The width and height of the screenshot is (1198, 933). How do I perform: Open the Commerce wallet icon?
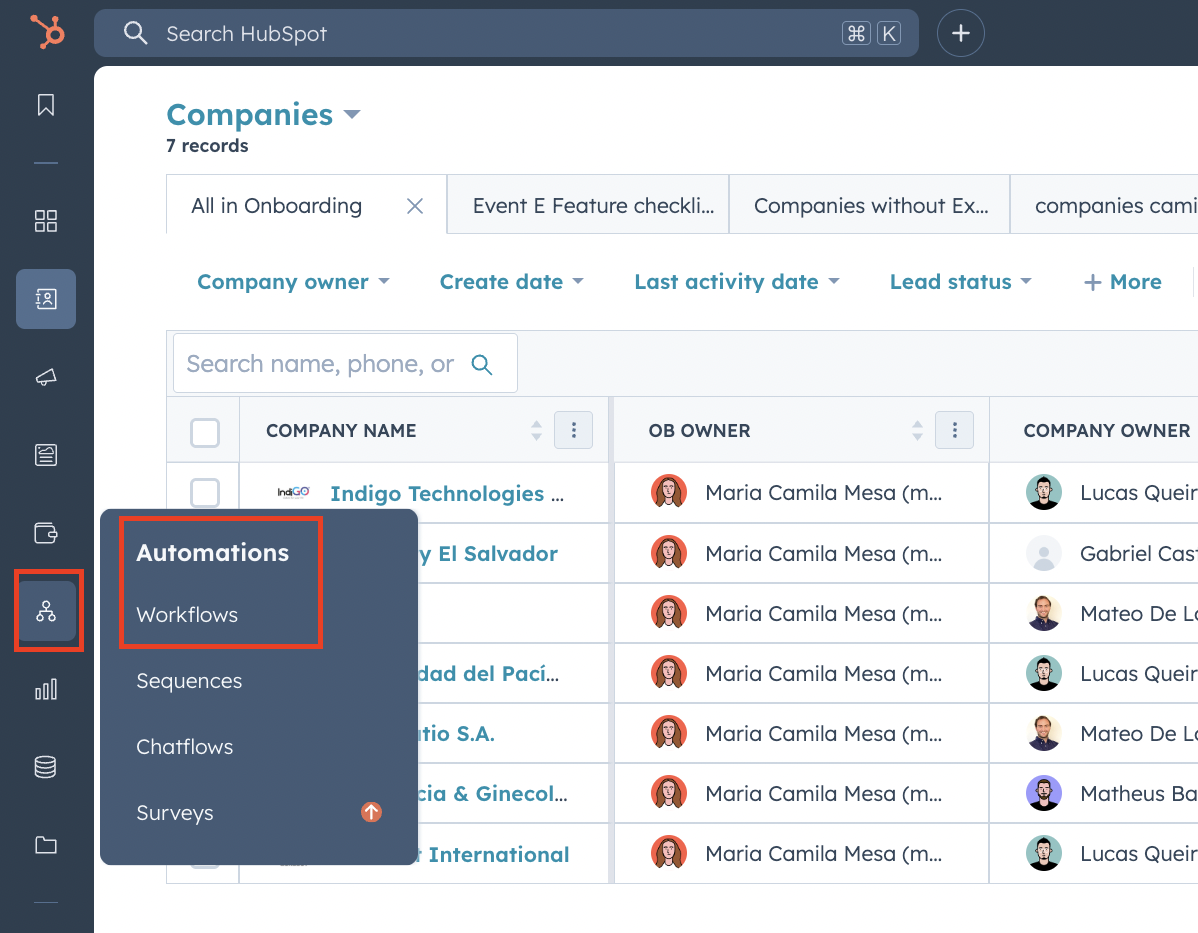click(x=46, y=533)
